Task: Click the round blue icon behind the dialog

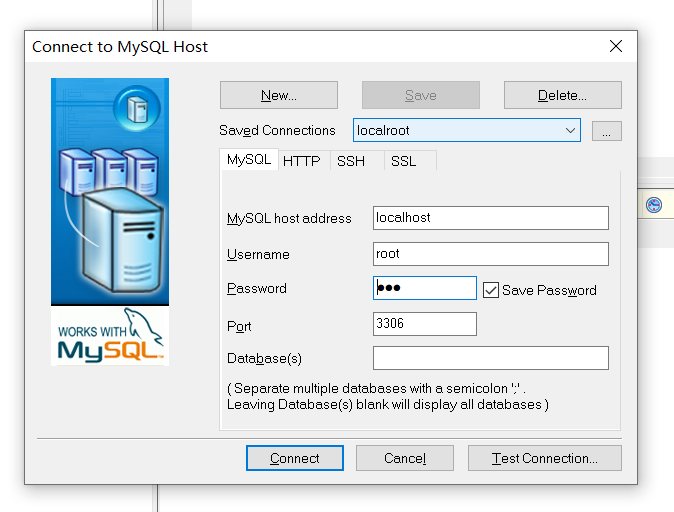Action: point(654,205)
